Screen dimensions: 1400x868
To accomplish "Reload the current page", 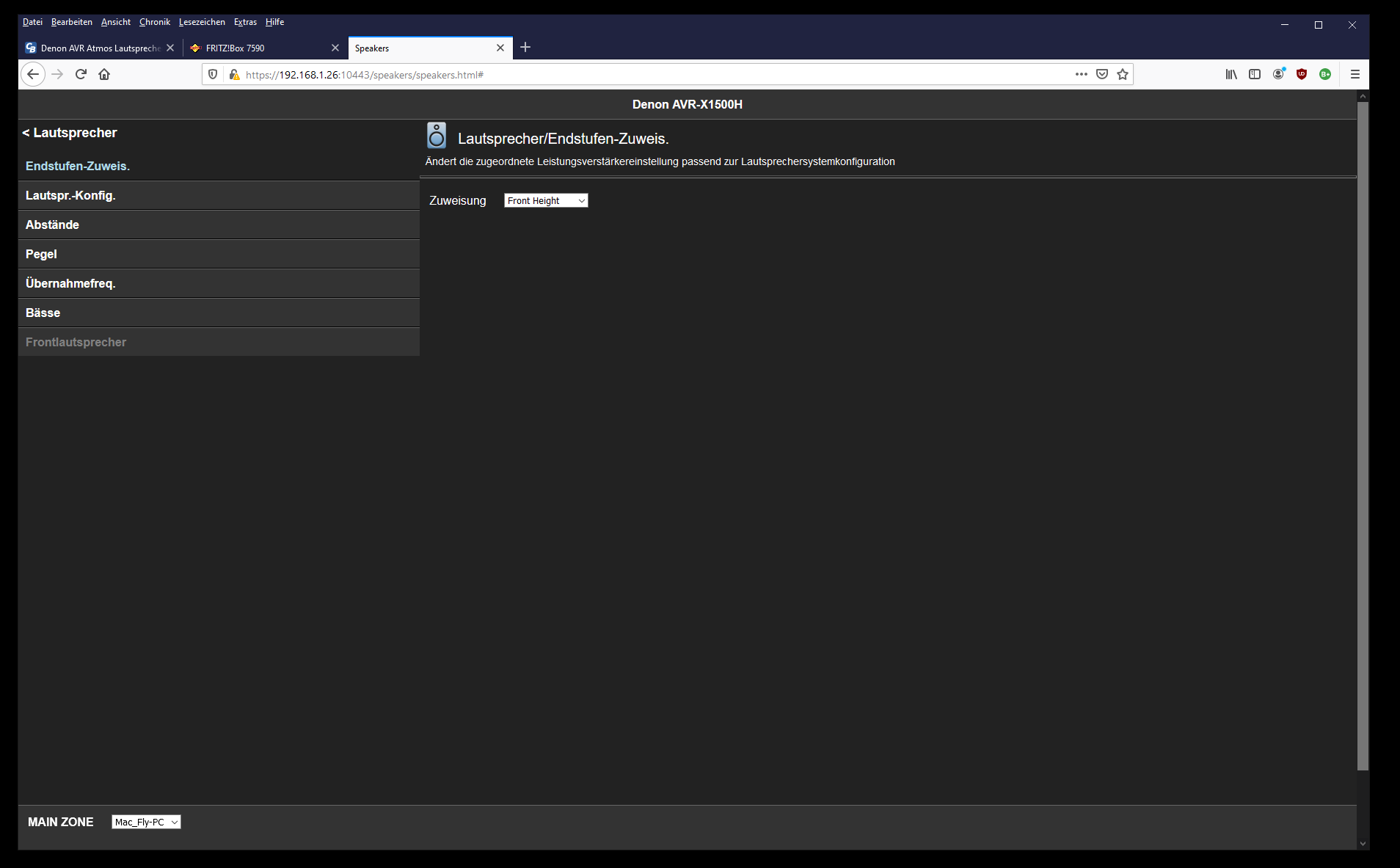I will [x=81, y=74].
